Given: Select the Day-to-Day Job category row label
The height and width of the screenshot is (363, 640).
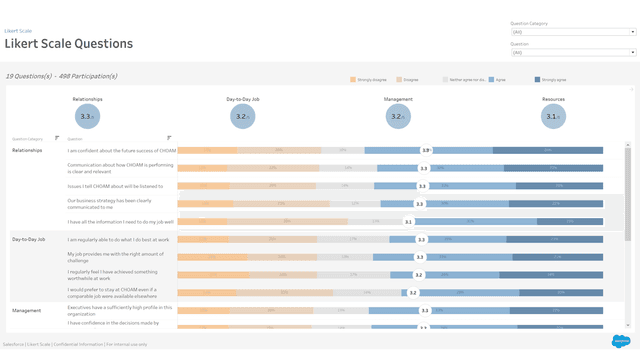Looking at the screenshot, I should pos(29,239).
